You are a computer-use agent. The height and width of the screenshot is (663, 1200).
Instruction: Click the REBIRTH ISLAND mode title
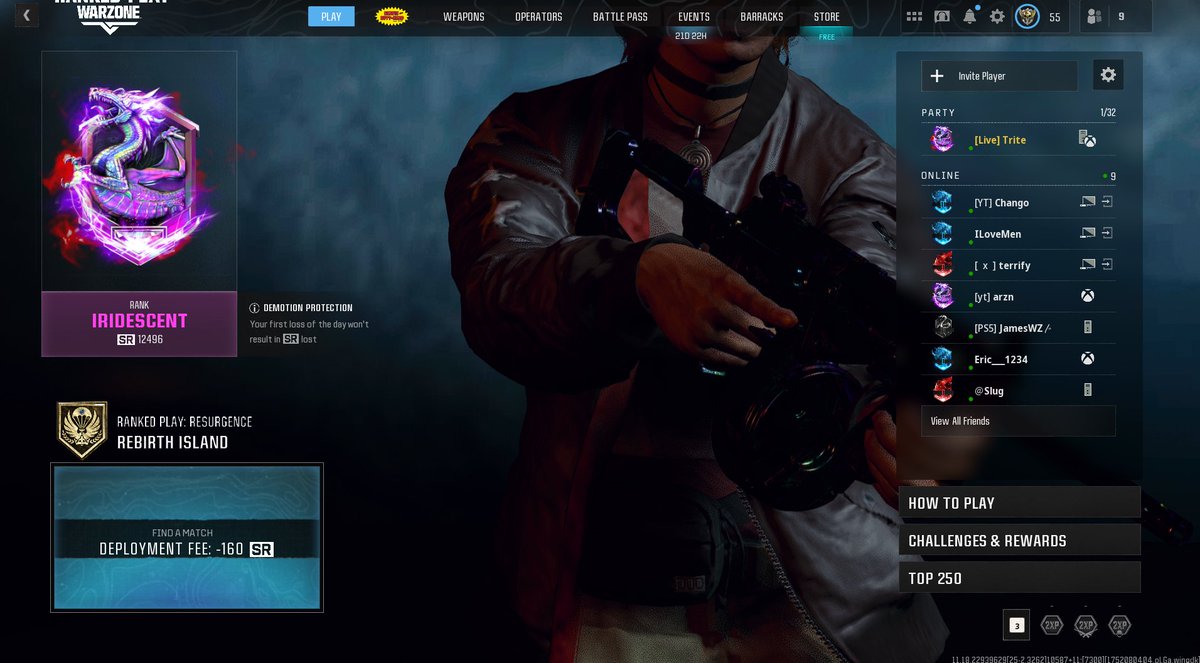(x=172, y=442)
